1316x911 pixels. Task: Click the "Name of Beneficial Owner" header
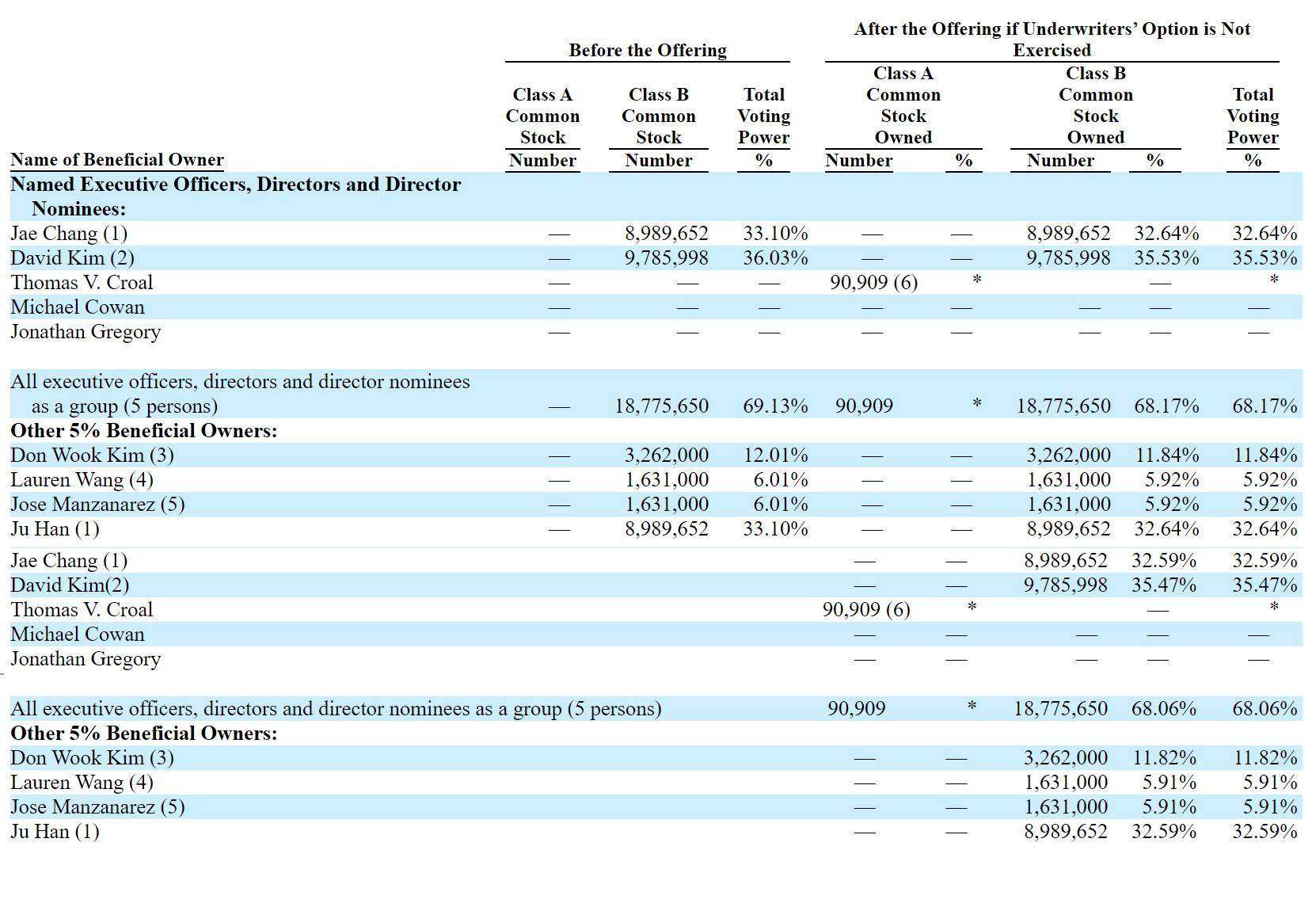[116, 159]
